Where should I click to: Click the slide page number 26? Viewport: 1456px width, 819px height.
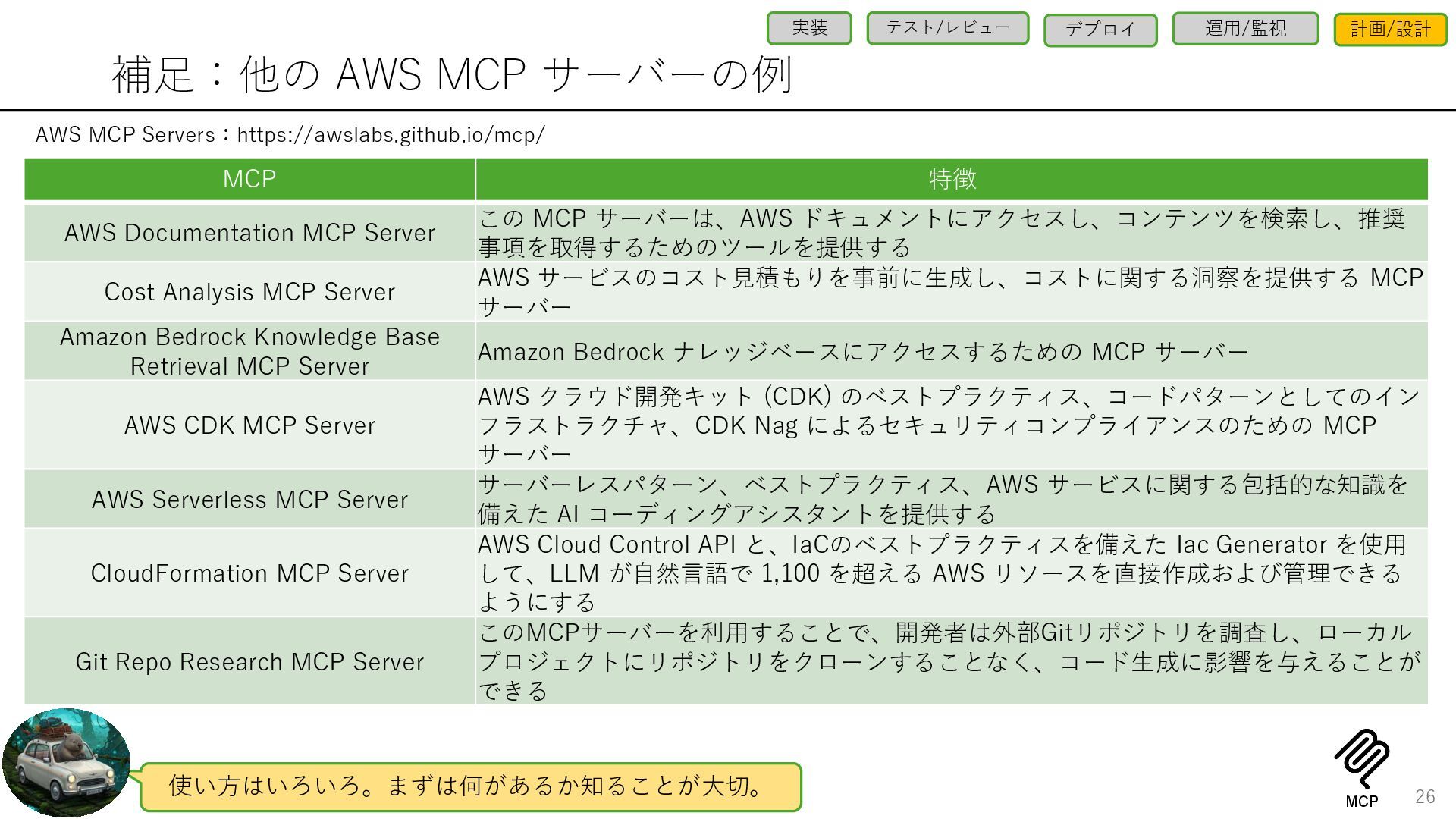pos(1425,796)
